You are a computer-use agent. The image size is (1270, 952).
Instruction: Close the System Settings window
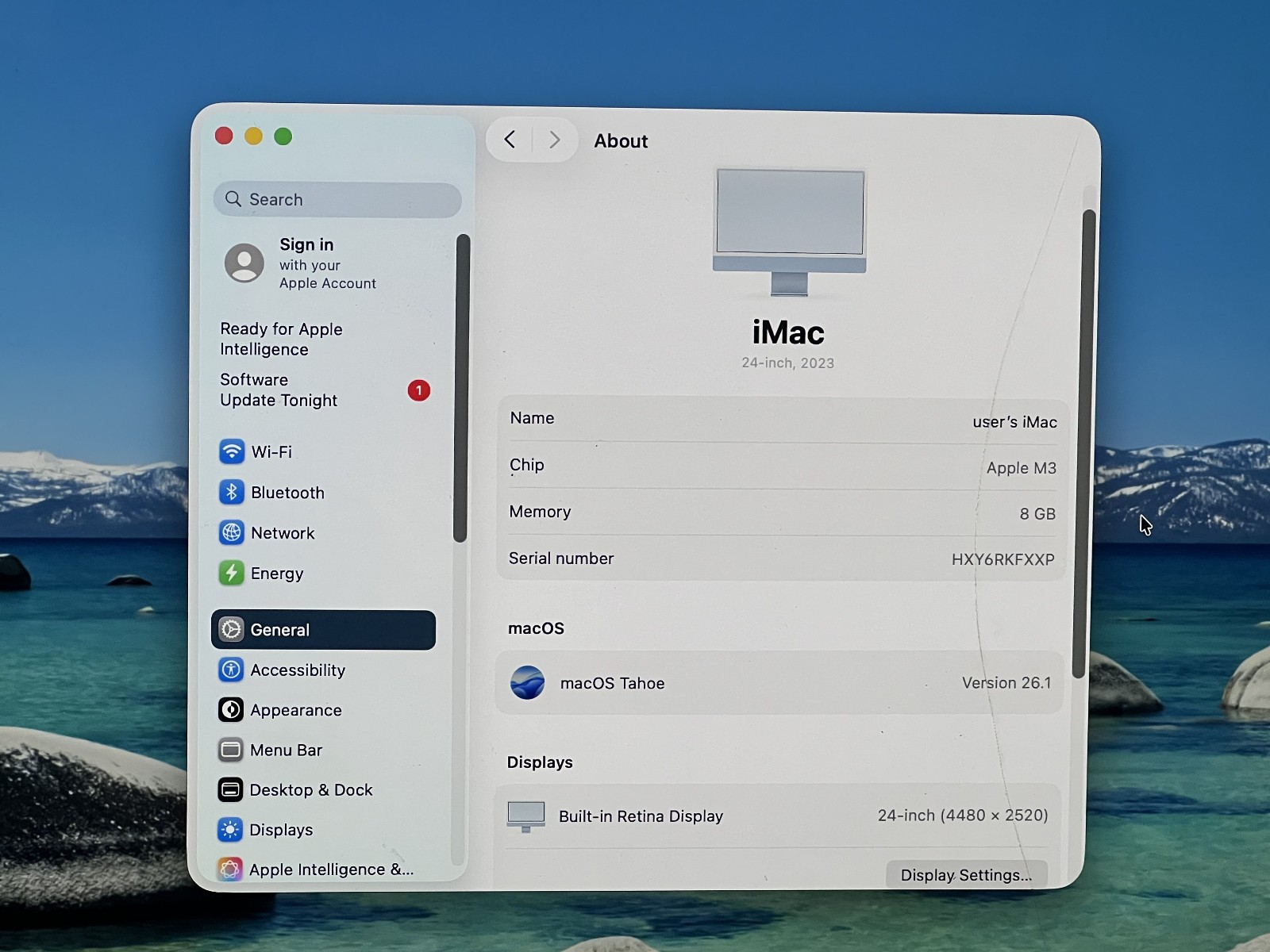click(x=224, y=136)
